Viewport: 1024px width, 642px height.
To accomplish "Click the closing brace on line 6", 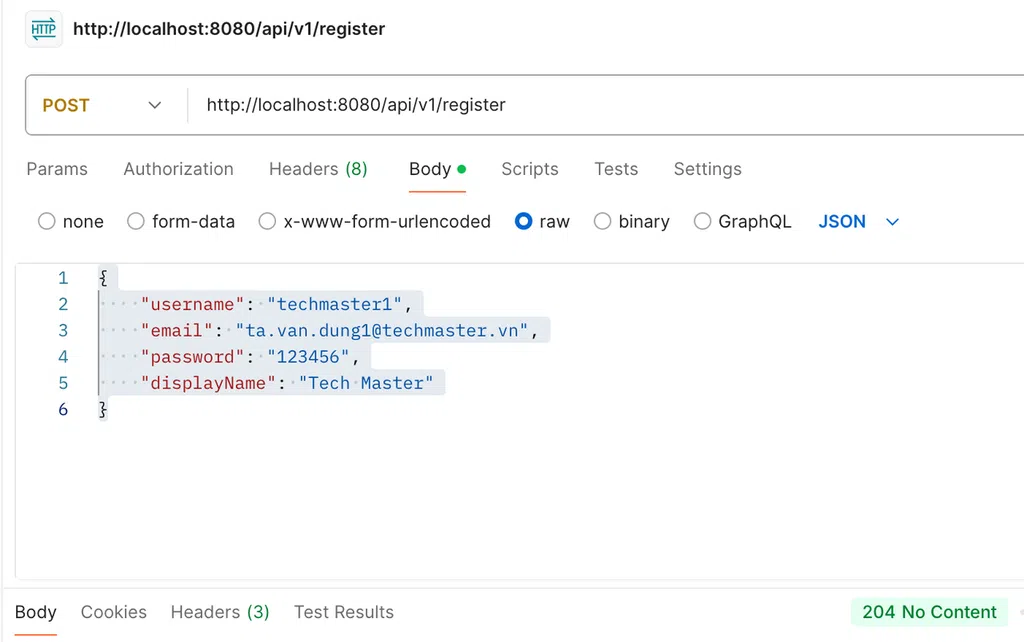I will point(103,409).
